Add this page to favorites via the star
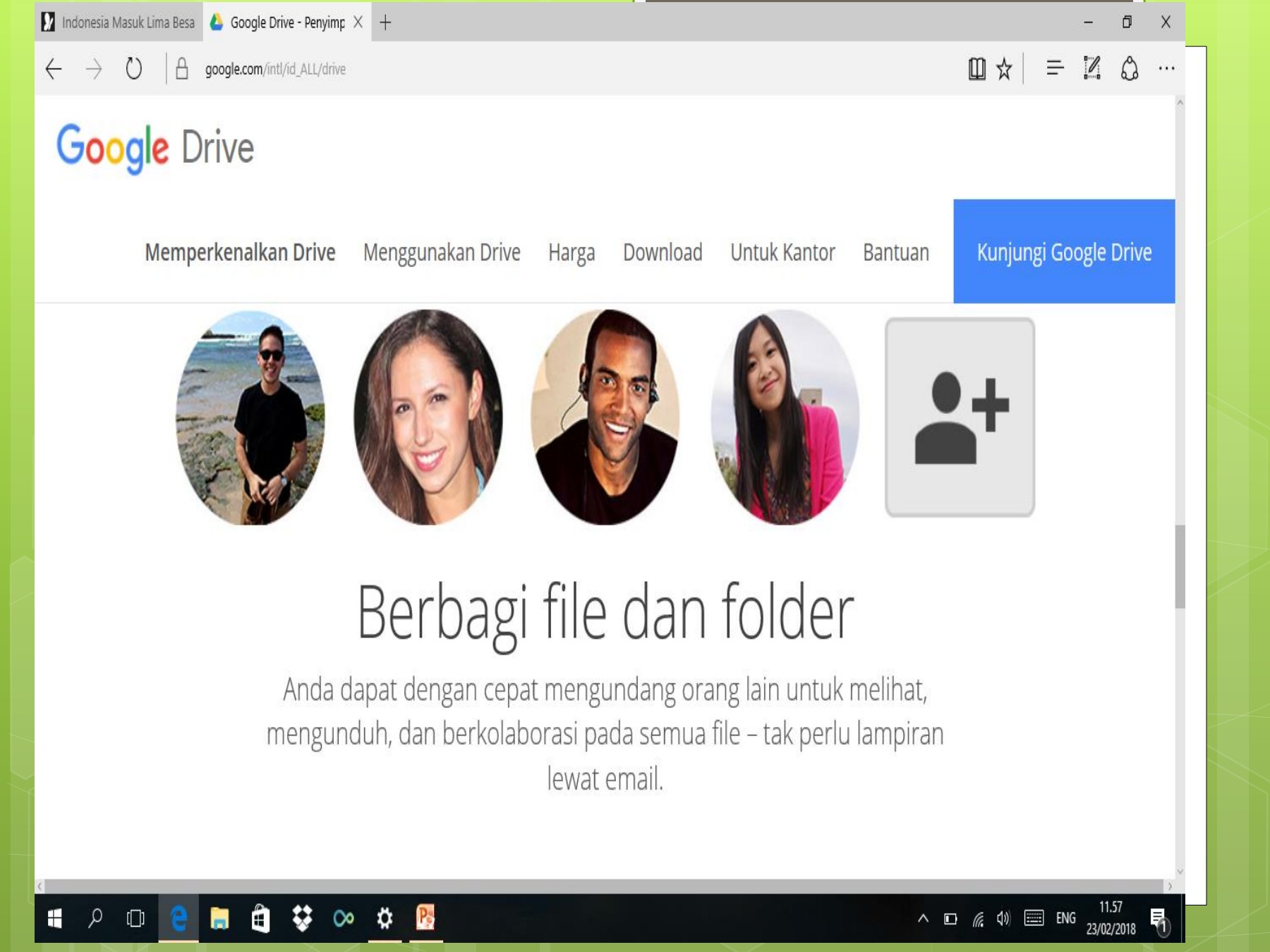 pyautogui.click(x=1002, y=68)
